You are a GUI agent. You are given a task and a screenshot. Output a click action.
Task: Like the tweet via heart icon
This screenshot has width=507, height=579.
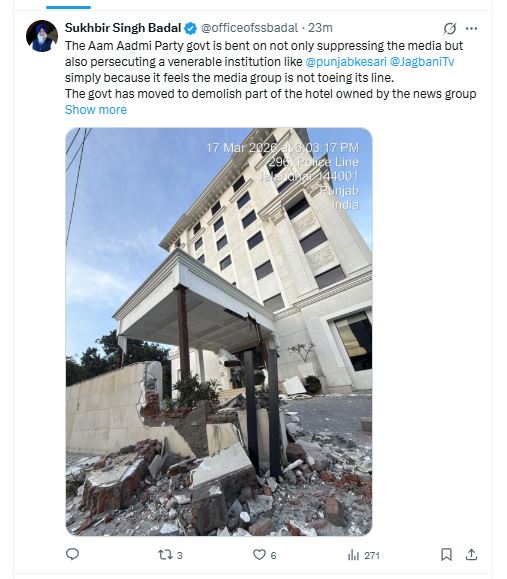(259, 555)
